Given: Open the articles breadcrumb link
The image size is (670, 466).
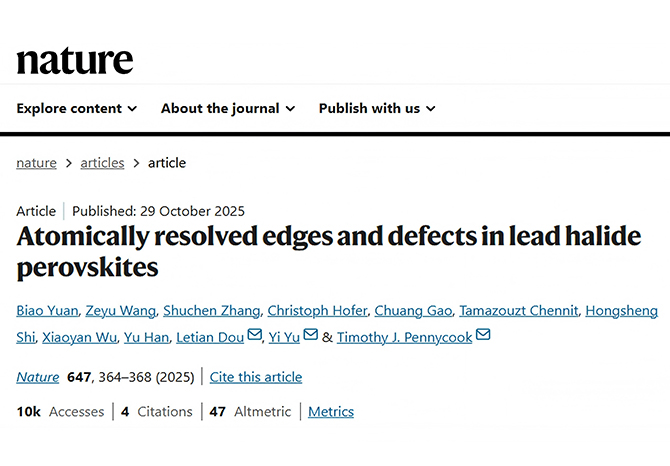Looking at the screenshot, I should tap(102, 163).
